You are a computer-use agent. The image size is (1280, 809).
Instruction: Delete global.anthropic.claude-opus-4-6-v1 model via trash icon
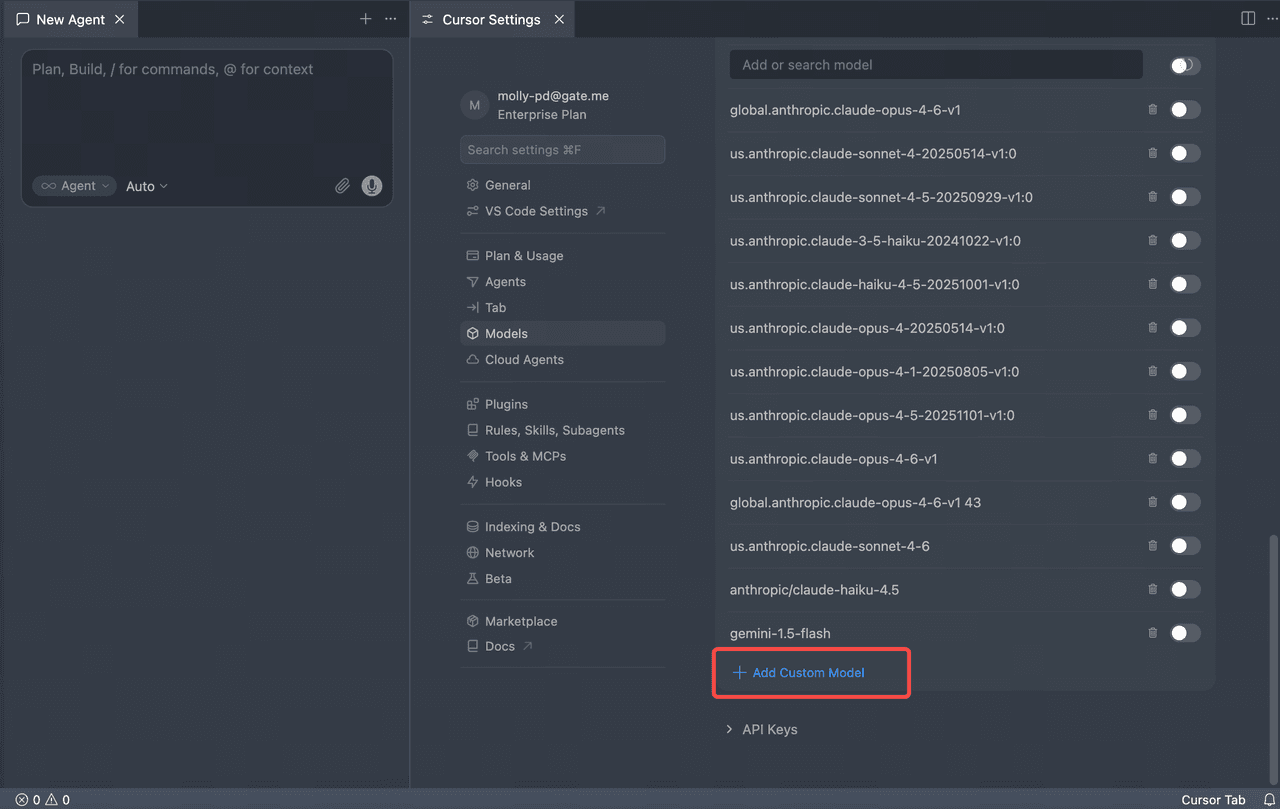(x=1152, y=109)
